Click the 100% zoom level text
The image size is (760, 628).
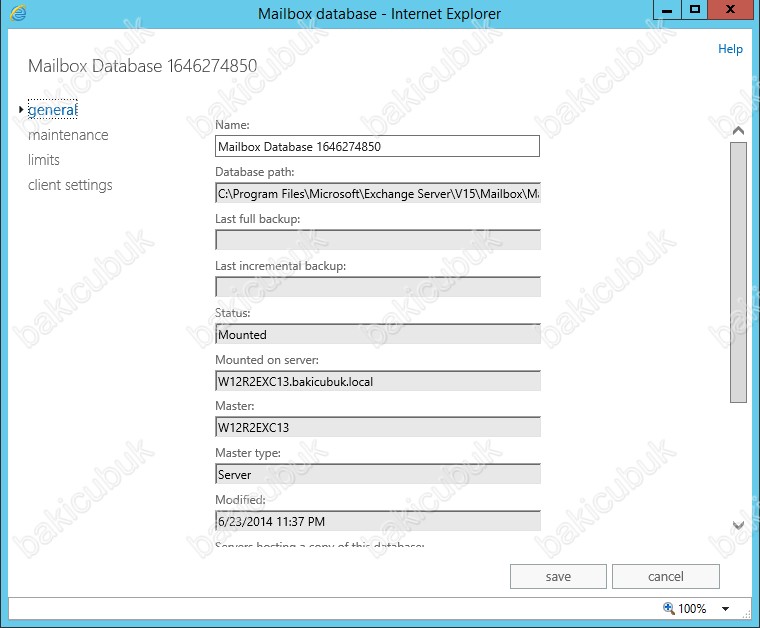click(692, 609)
